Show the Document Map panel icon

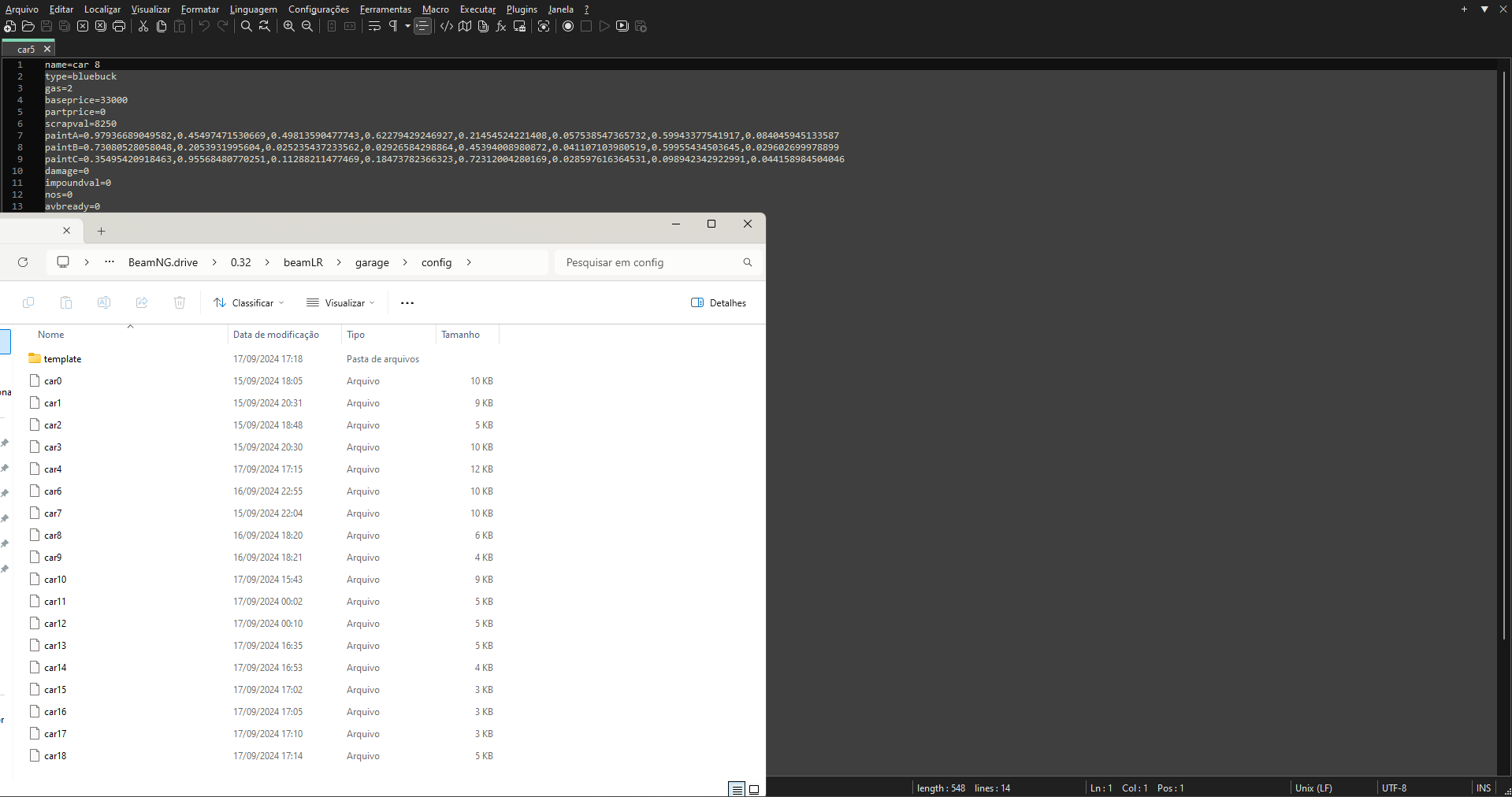point(465,26)
